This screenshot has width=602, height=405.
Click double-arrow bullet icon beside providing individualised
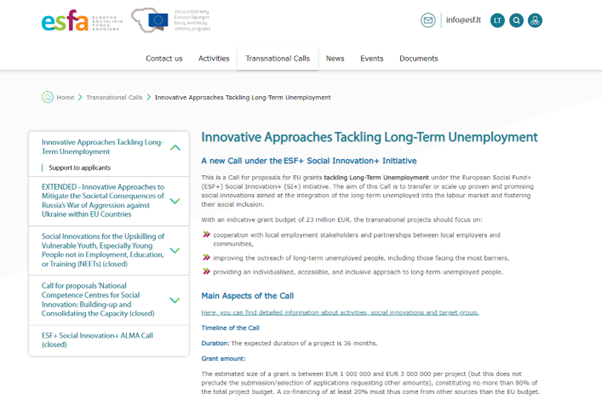click(x=206, y=271)
